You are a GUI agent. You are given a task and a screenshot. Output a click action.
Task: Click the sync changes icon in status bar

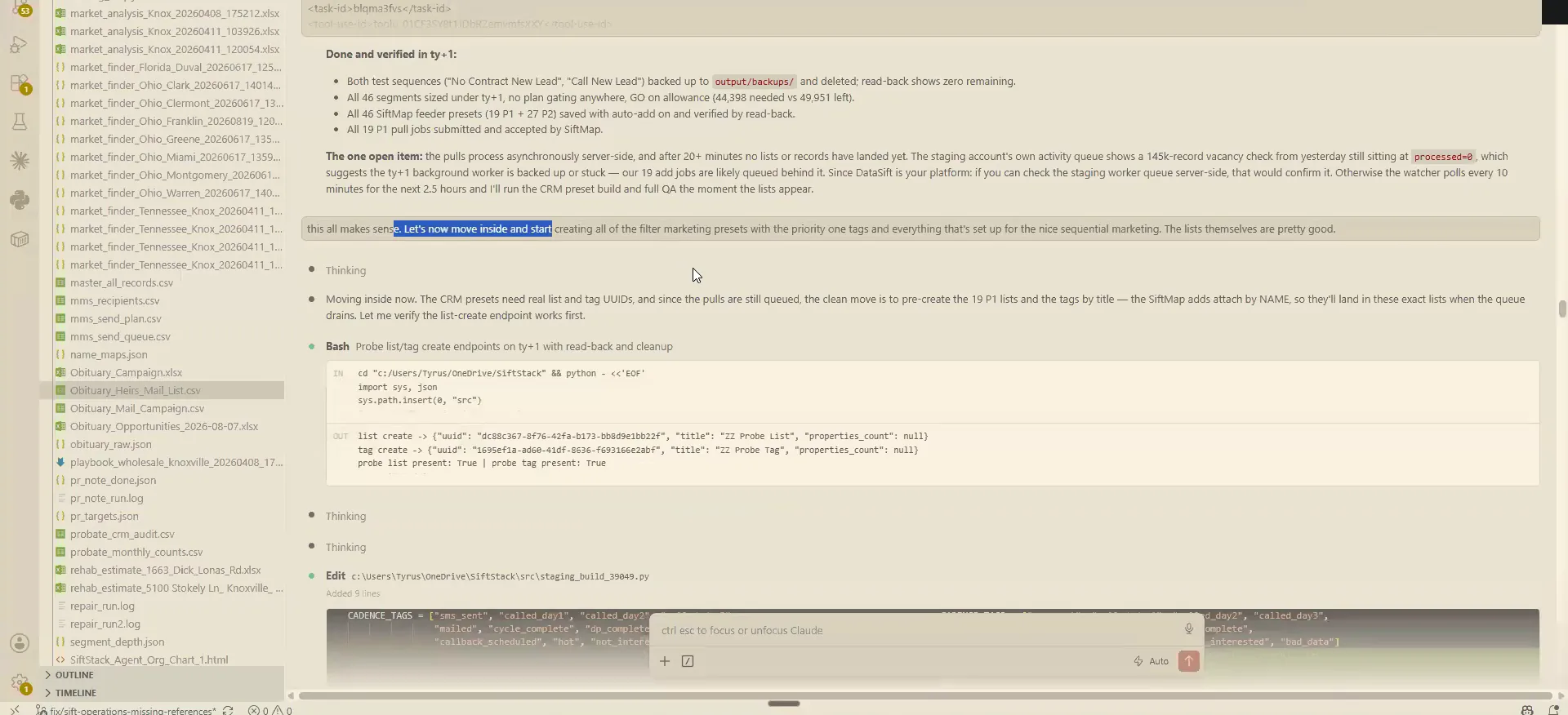[x=228, y=710]
